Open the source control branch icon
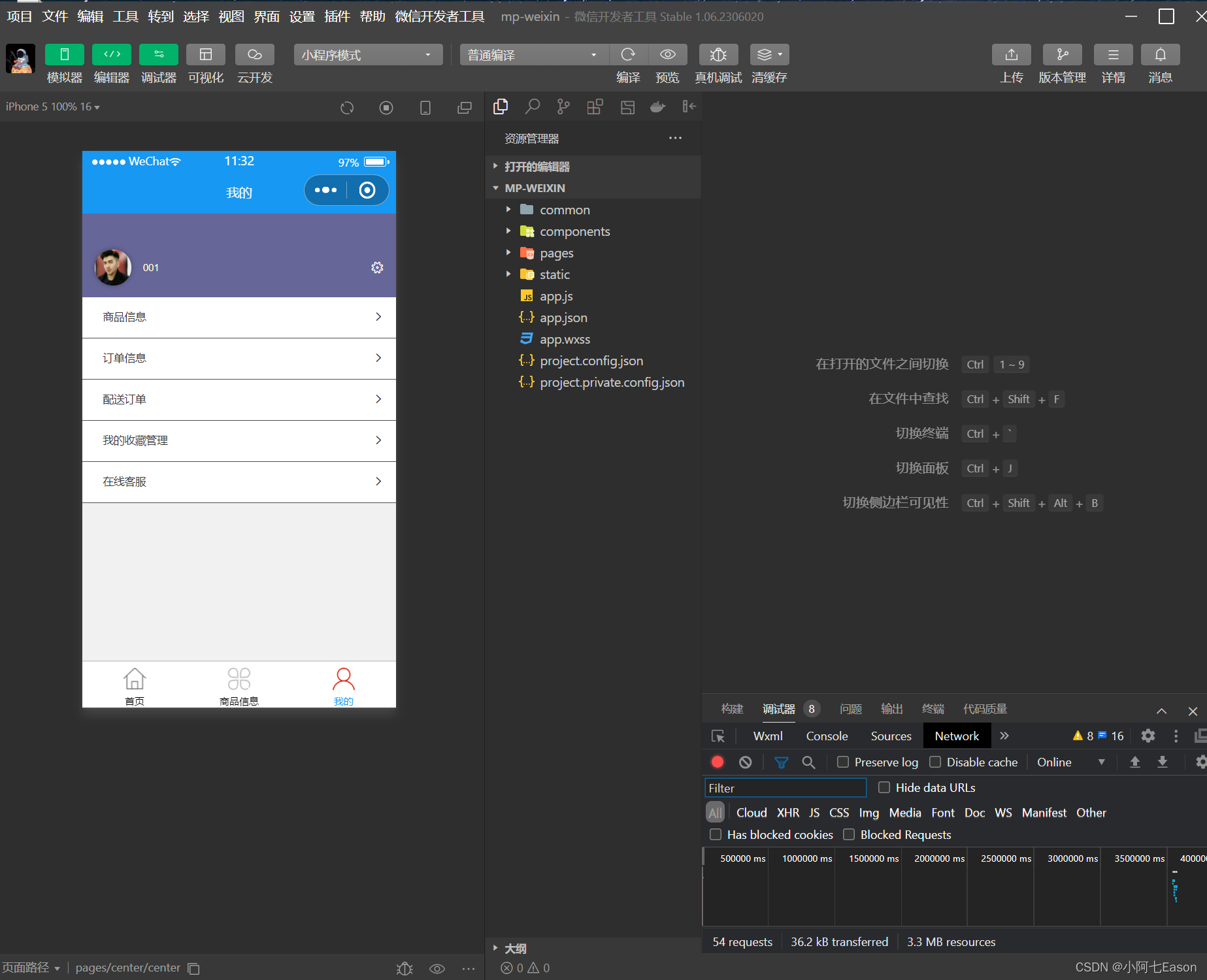The width and height of the screenshot is (1207, 980). 563,106
